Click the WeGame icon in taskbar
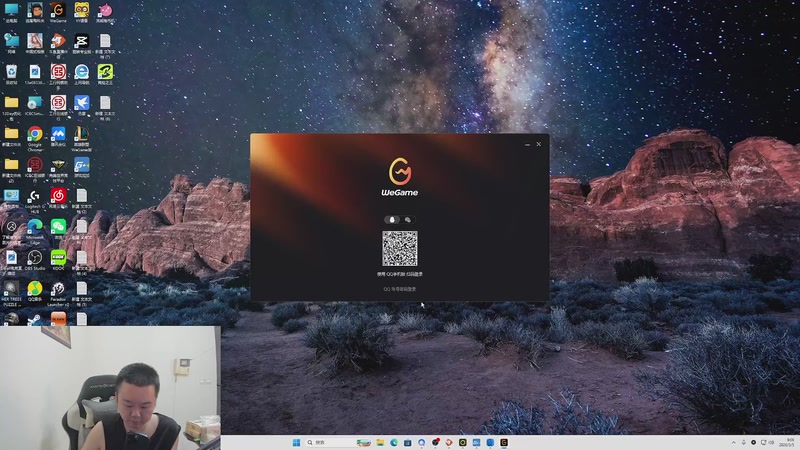The height and width of the screenshot is (450, 800). click(504, 442)
